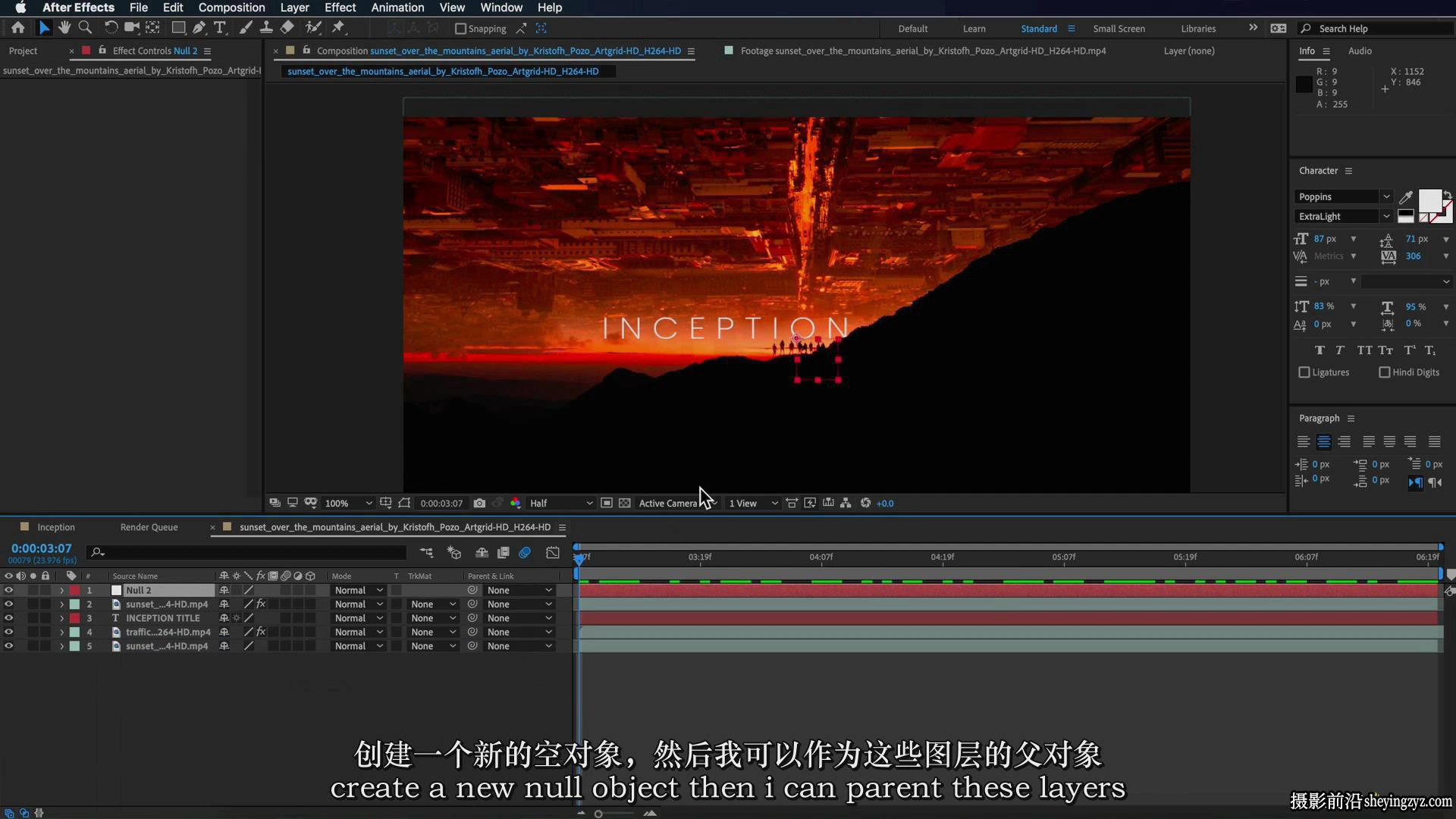Viewport: 1456px width, 819px height.
Task: Click the current time 0:00:03:07 in timeline
Action: pyautogui.click(x=42, y=548)
